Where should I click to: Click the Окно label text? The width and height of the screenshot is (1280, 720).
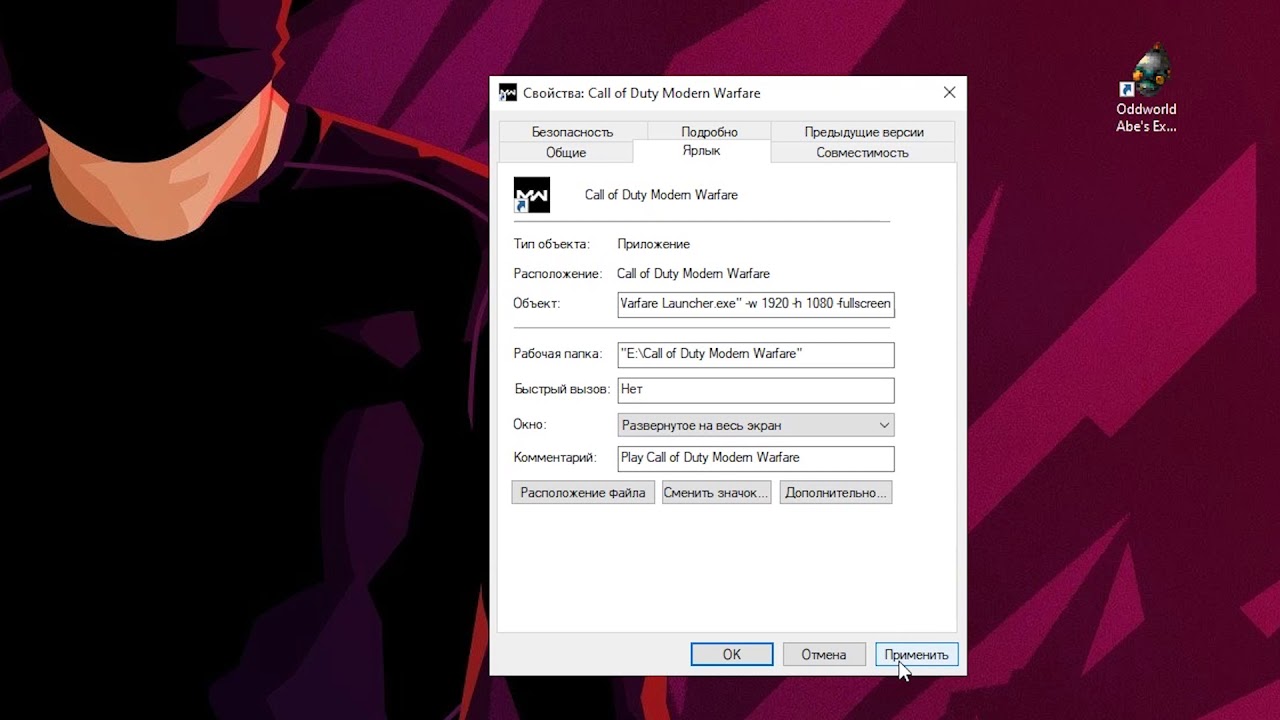(x=530, y=424)
